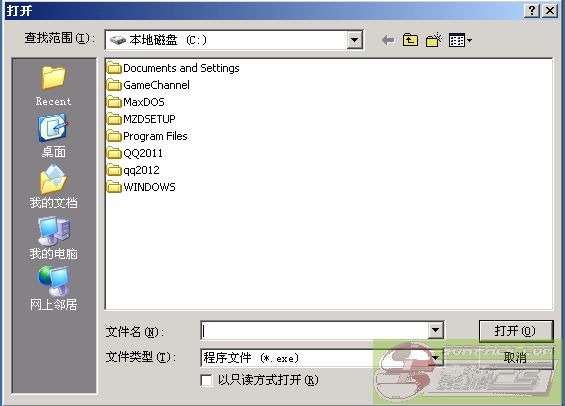565x406 pixels.
Task: Click the help question mark button
Action: [x=531, y=11]
